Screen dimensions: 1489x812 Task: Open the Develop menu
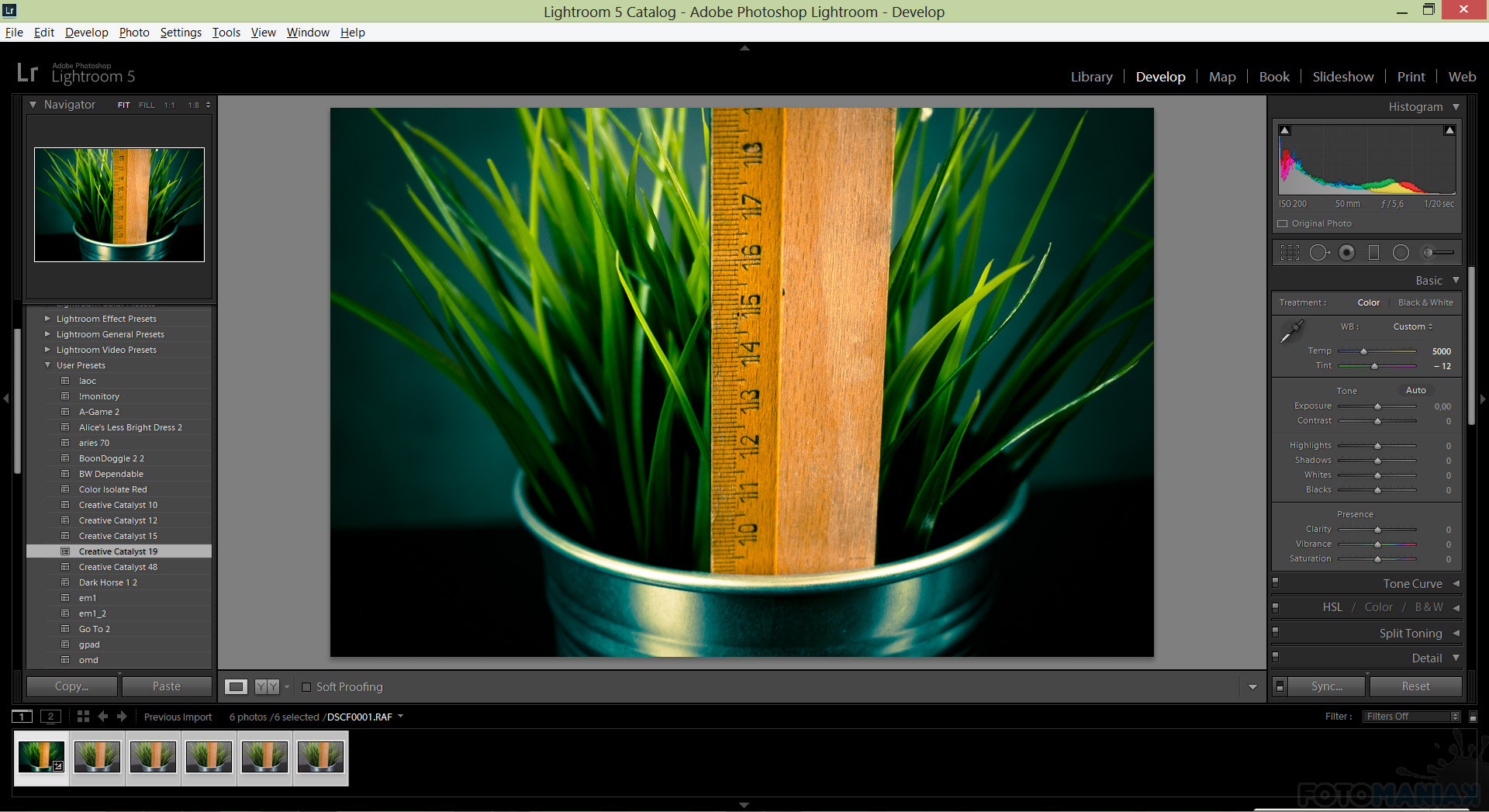[x=86, y=33]
